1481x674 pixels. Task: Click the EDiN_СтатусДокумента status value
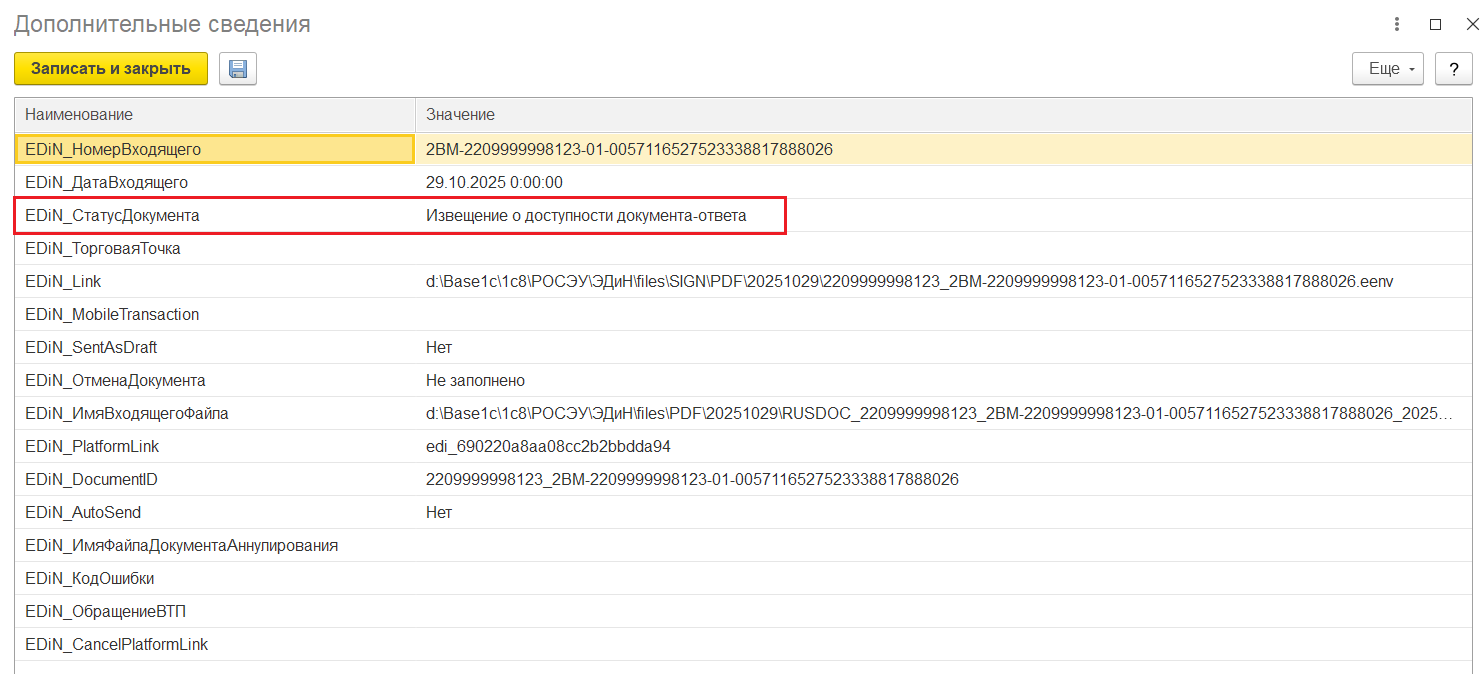pos(585,216)
